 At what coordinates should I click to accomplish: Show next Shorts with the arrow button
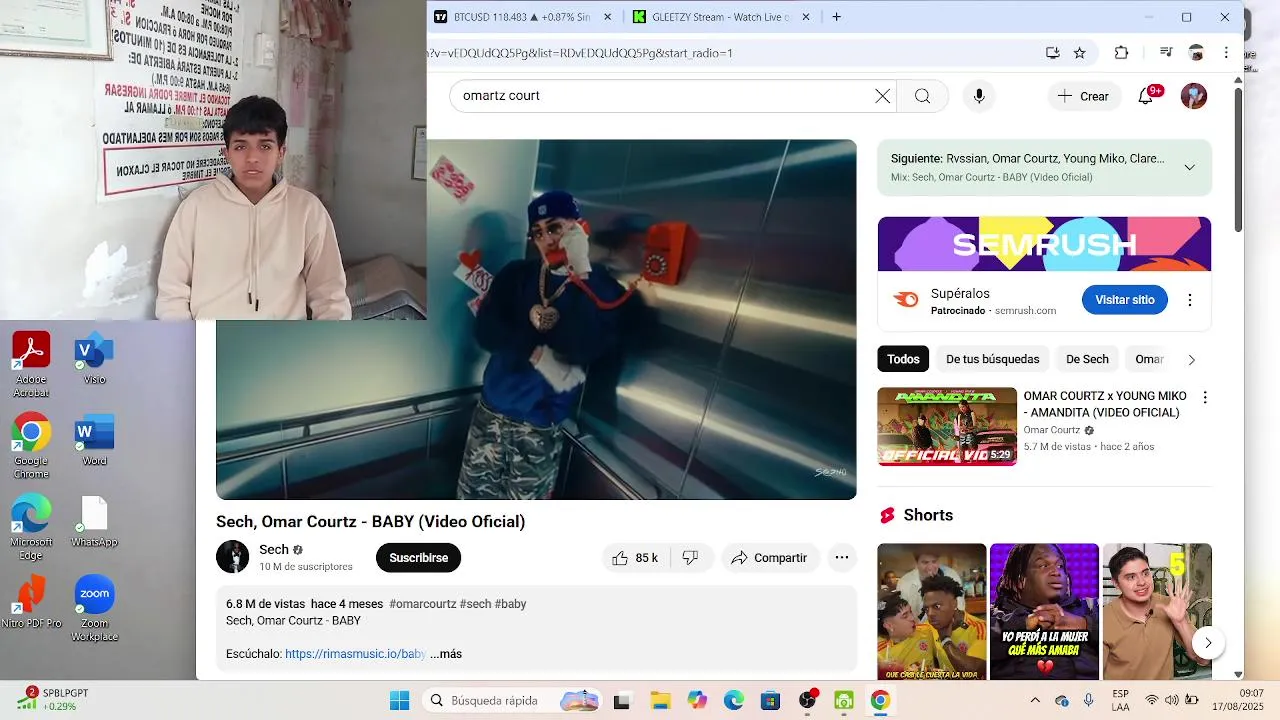[x=1208, y=643]
